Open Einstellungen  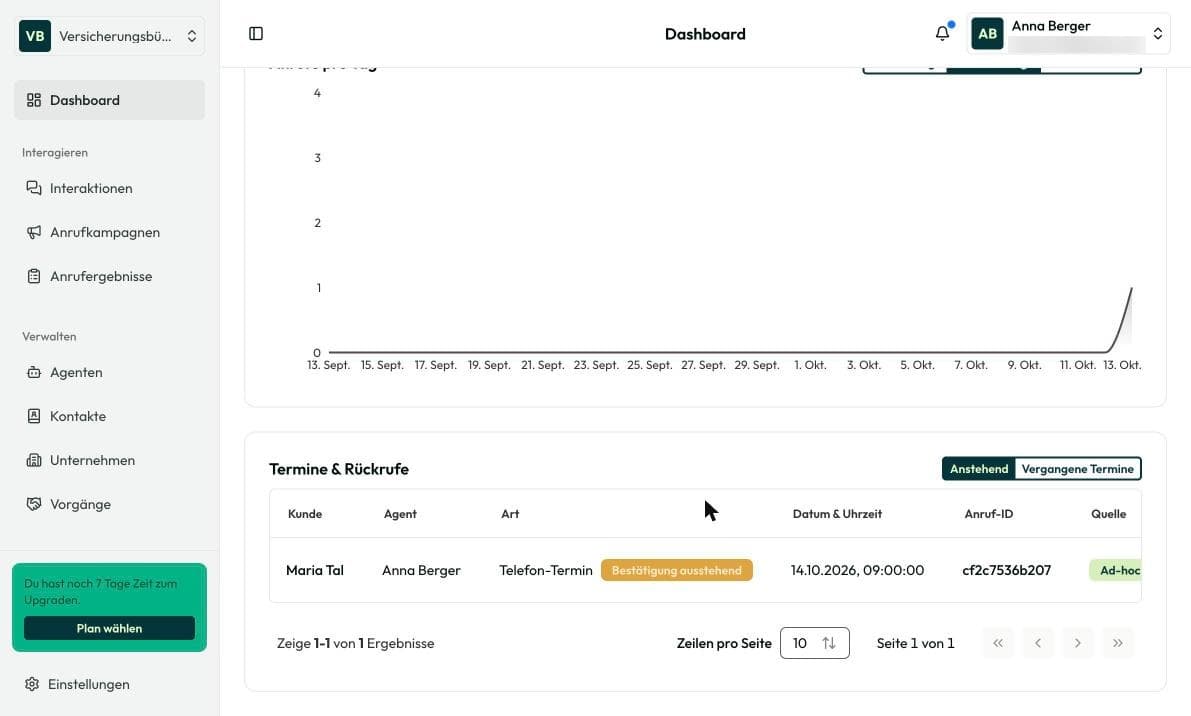point(109,684)
